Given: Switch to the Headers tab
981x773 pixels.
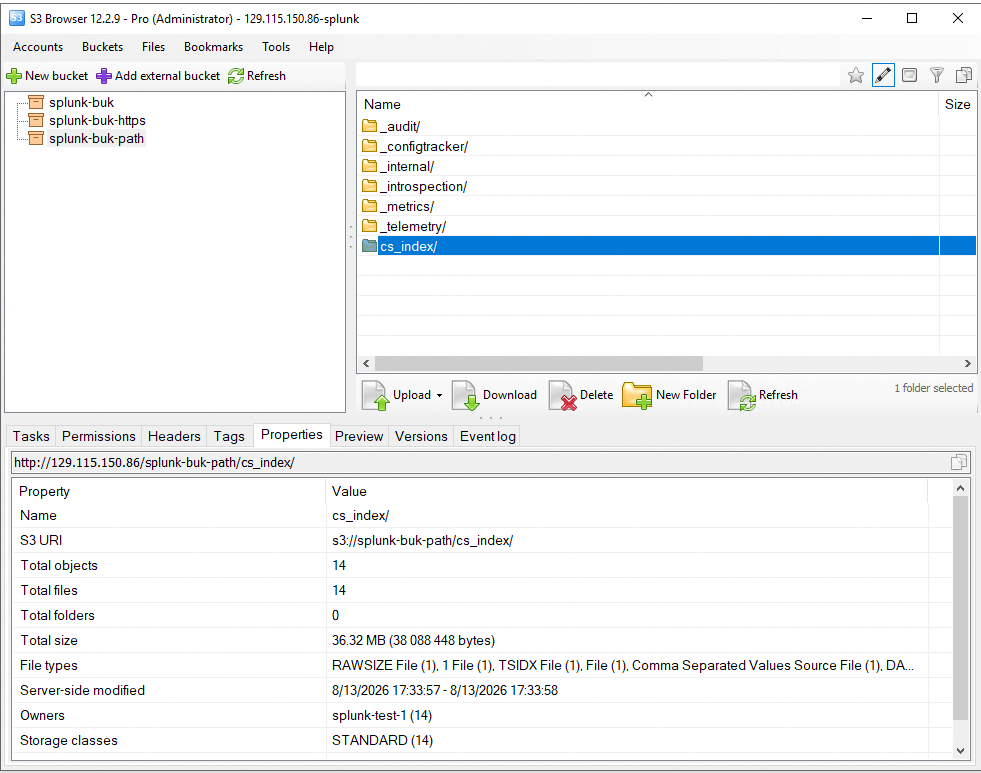Looking at the screenshot, I should [174, 436].
